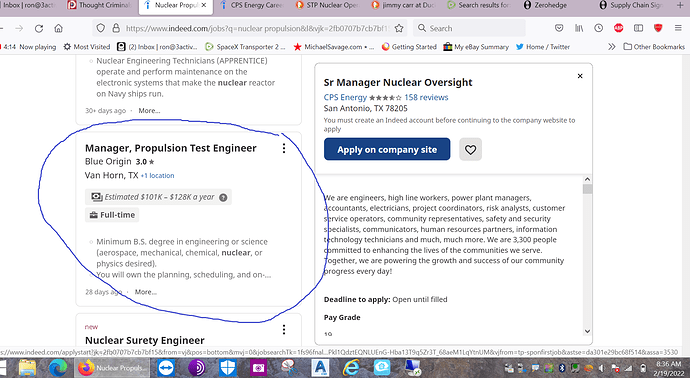Open Other Bookmarks folder
Screen dimensions: 690x378
[x=654, y=47]
